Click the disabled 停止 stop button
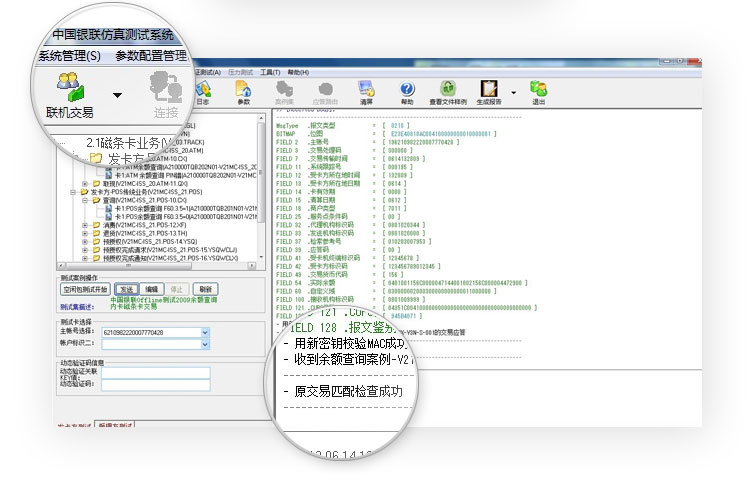The height and width of the screenshot is (491, 753). 176,289
